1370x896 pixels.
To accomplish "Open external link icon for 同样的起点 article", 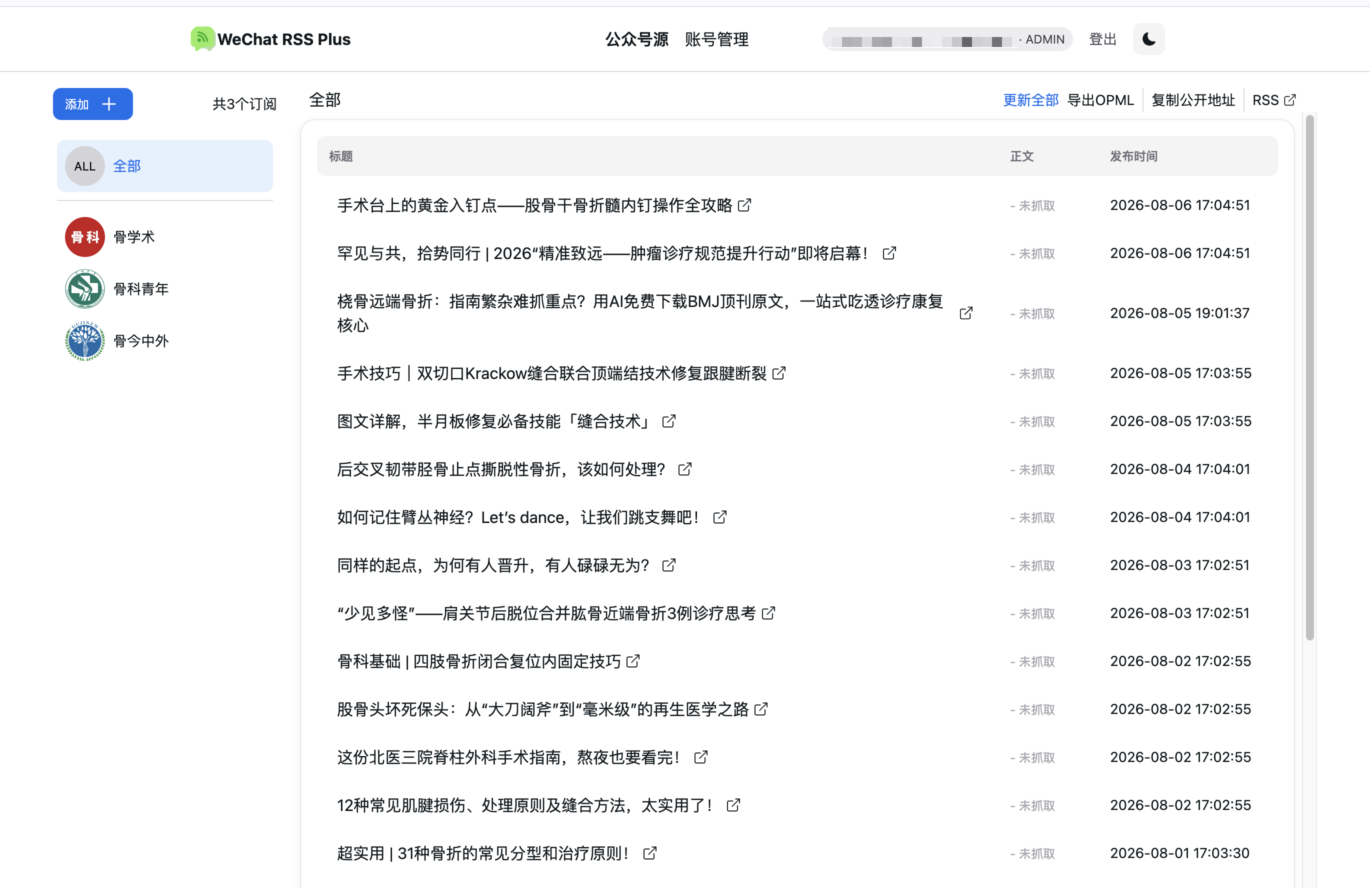I will click(668, 565).
